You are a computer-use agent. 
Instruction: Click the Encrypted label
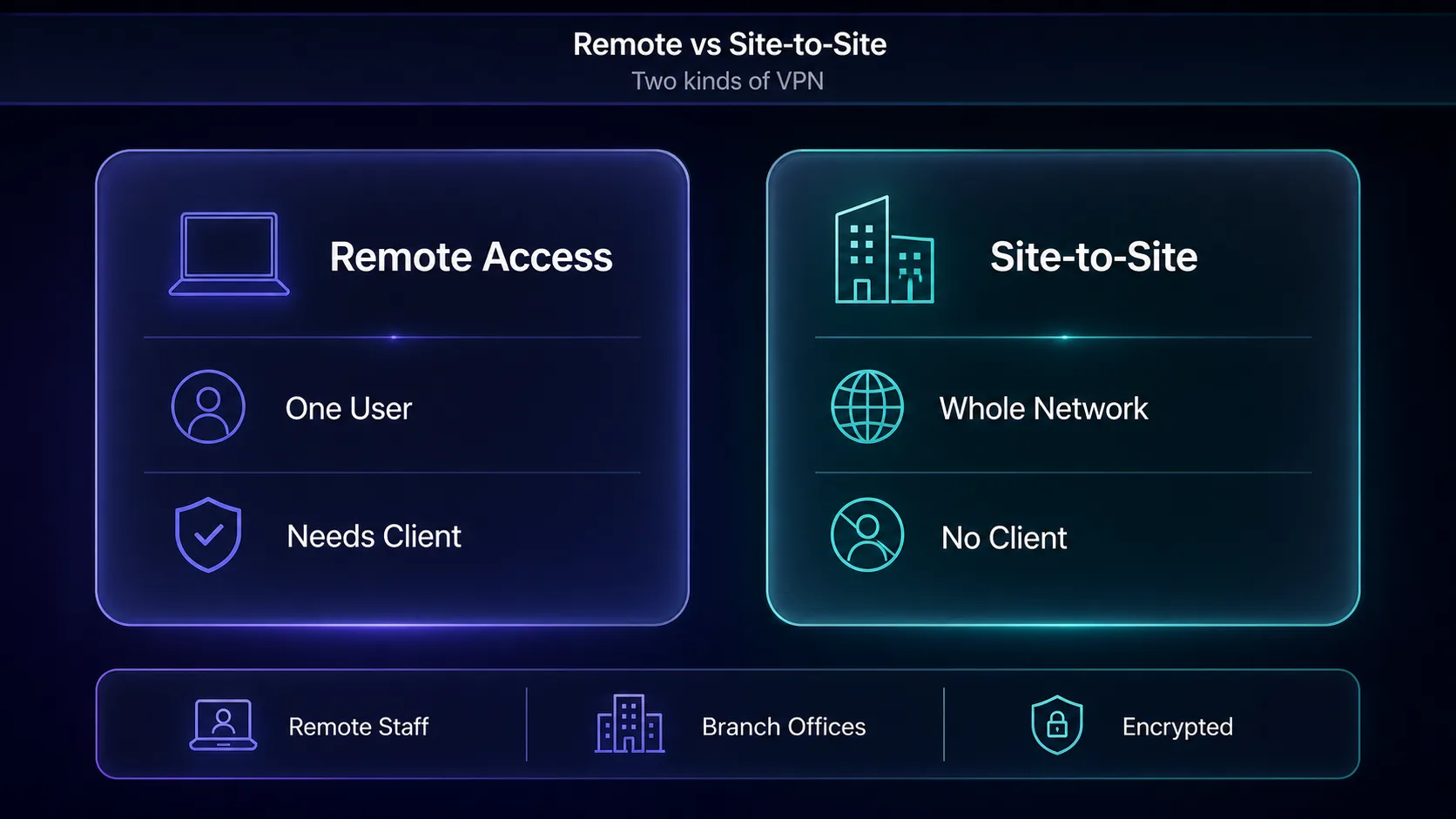pyautogui.click(x=1177, y=727)
